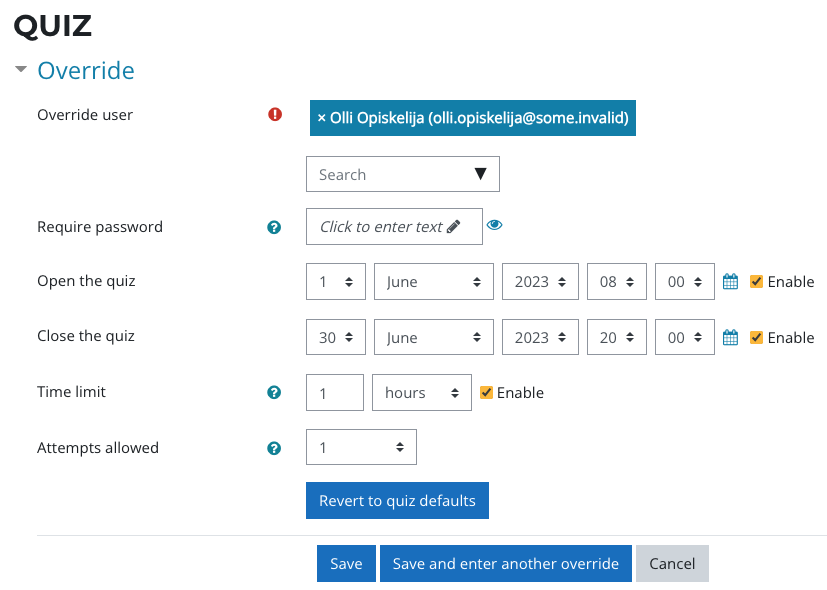
Task: Click the required-field warning icon for Override user
Action: pos(275,115)
